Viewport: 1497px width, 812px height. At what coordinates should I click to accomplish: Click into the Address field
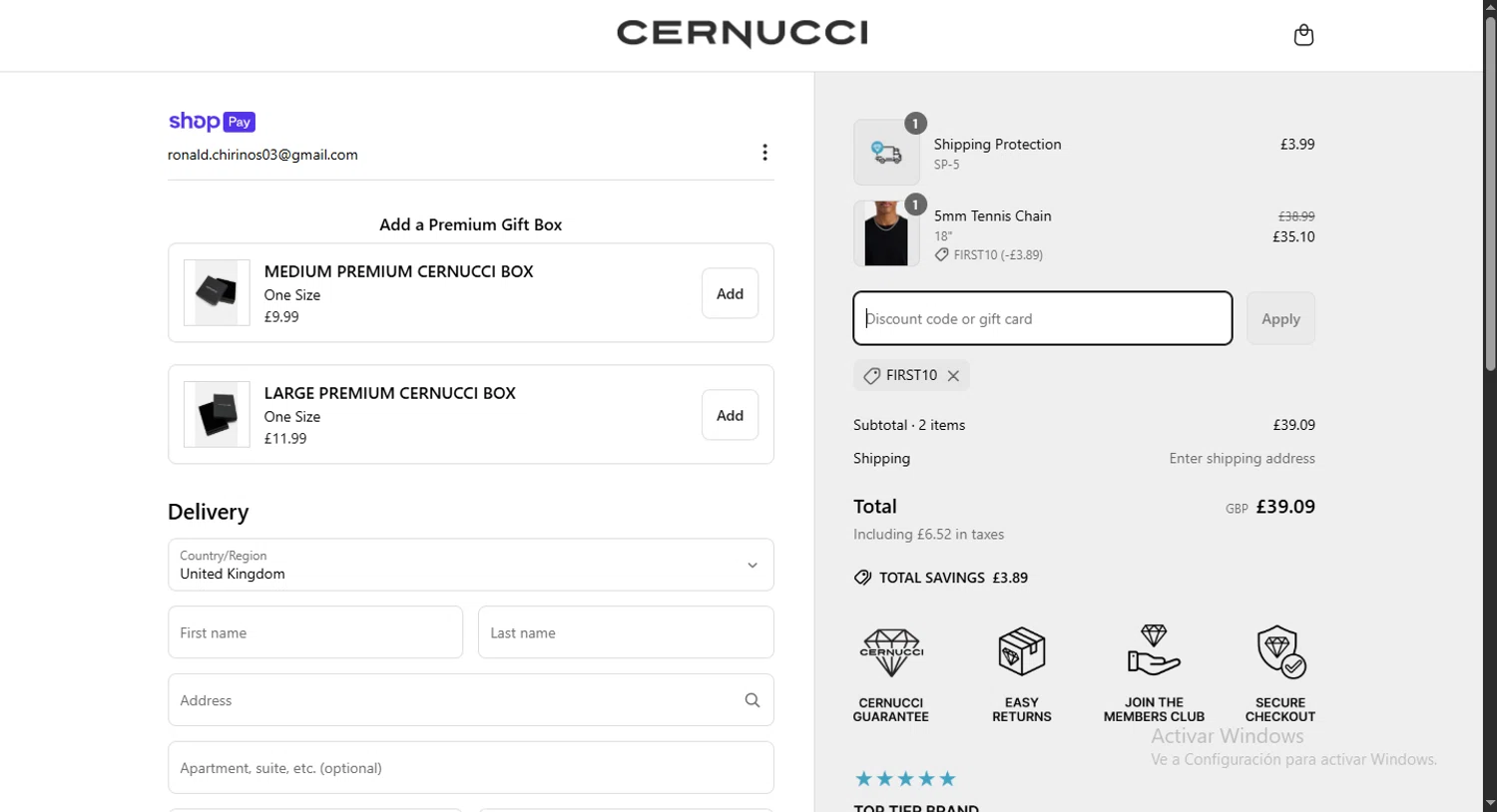pos(471,700)
